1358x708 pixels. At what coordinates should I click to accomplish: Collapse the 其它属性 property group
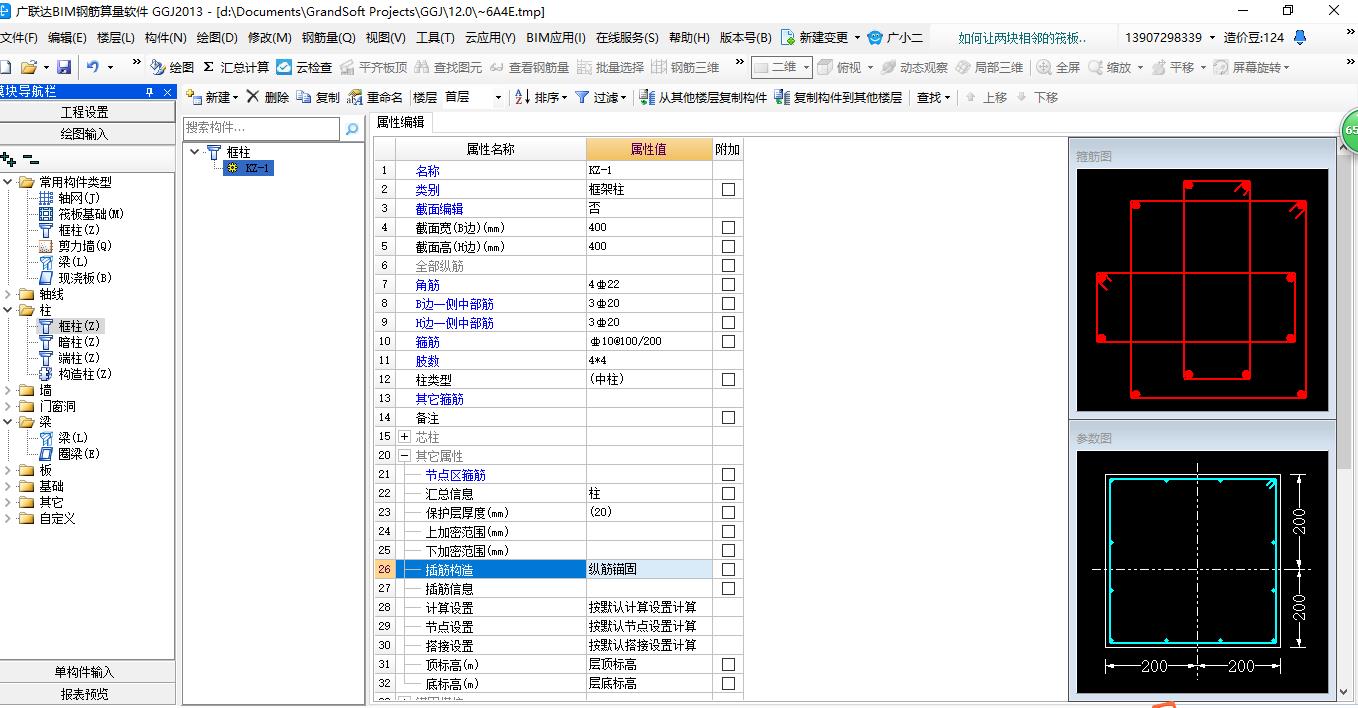tap(404, 455)
